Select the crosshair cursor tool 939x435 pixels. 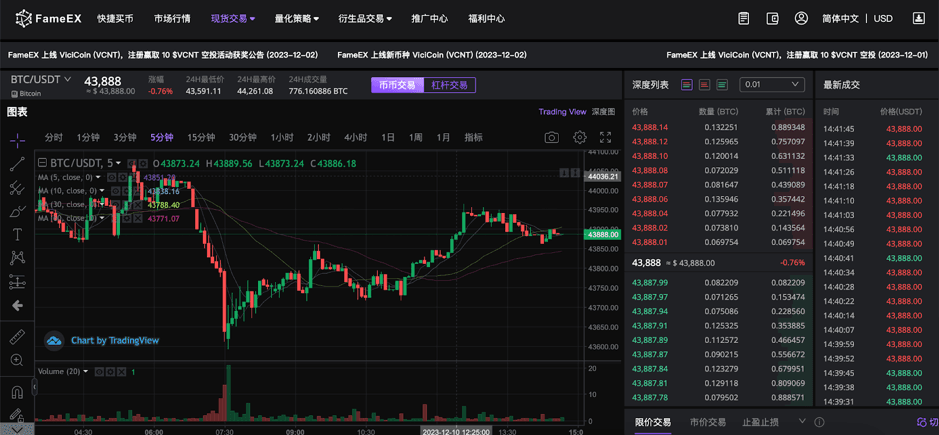click(17, 140)
